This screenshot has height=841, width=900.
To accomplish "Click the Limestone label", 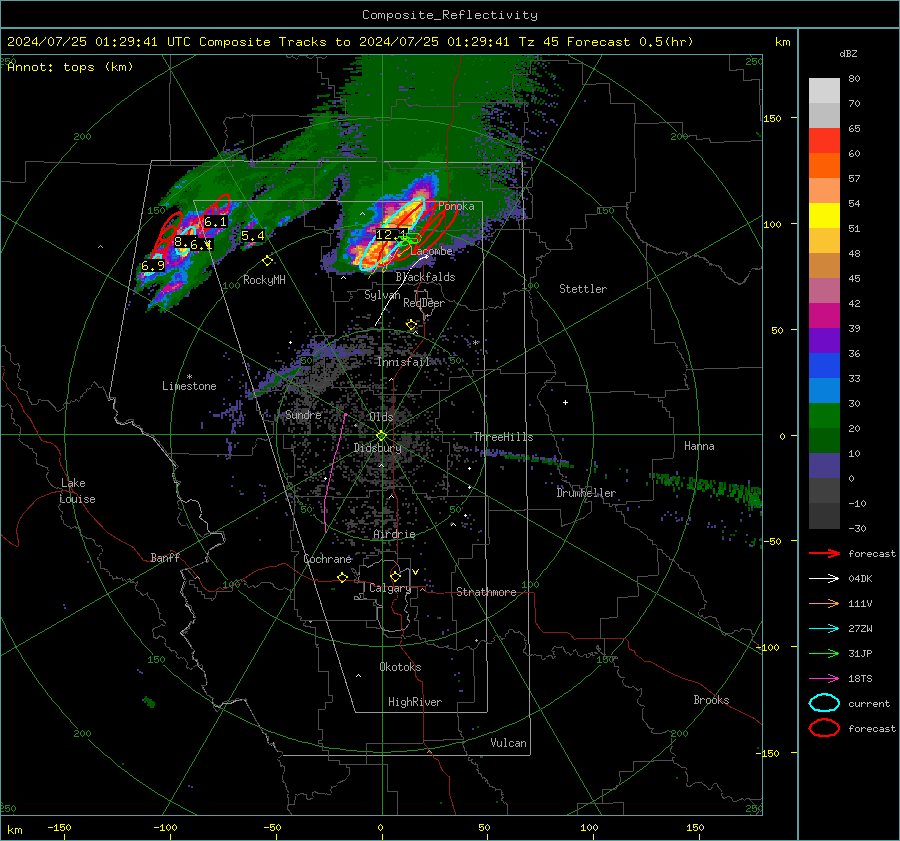I will [189, 386].
